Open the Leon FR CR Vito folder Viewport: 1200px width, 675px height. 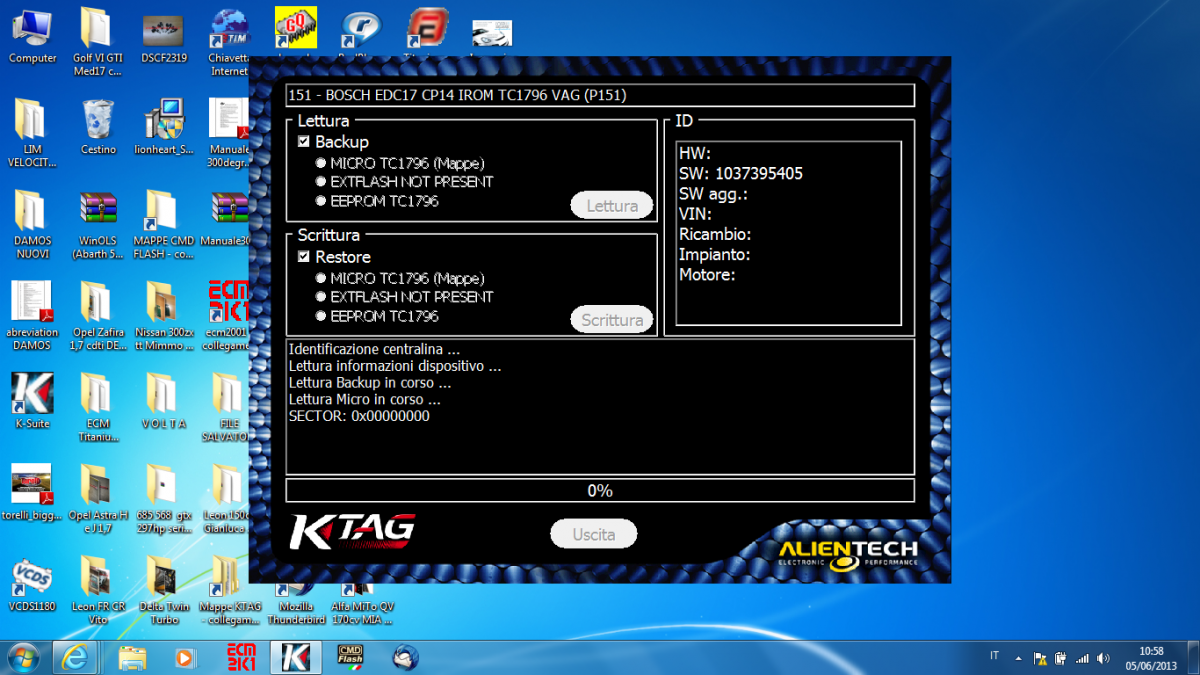click(98, 590)
